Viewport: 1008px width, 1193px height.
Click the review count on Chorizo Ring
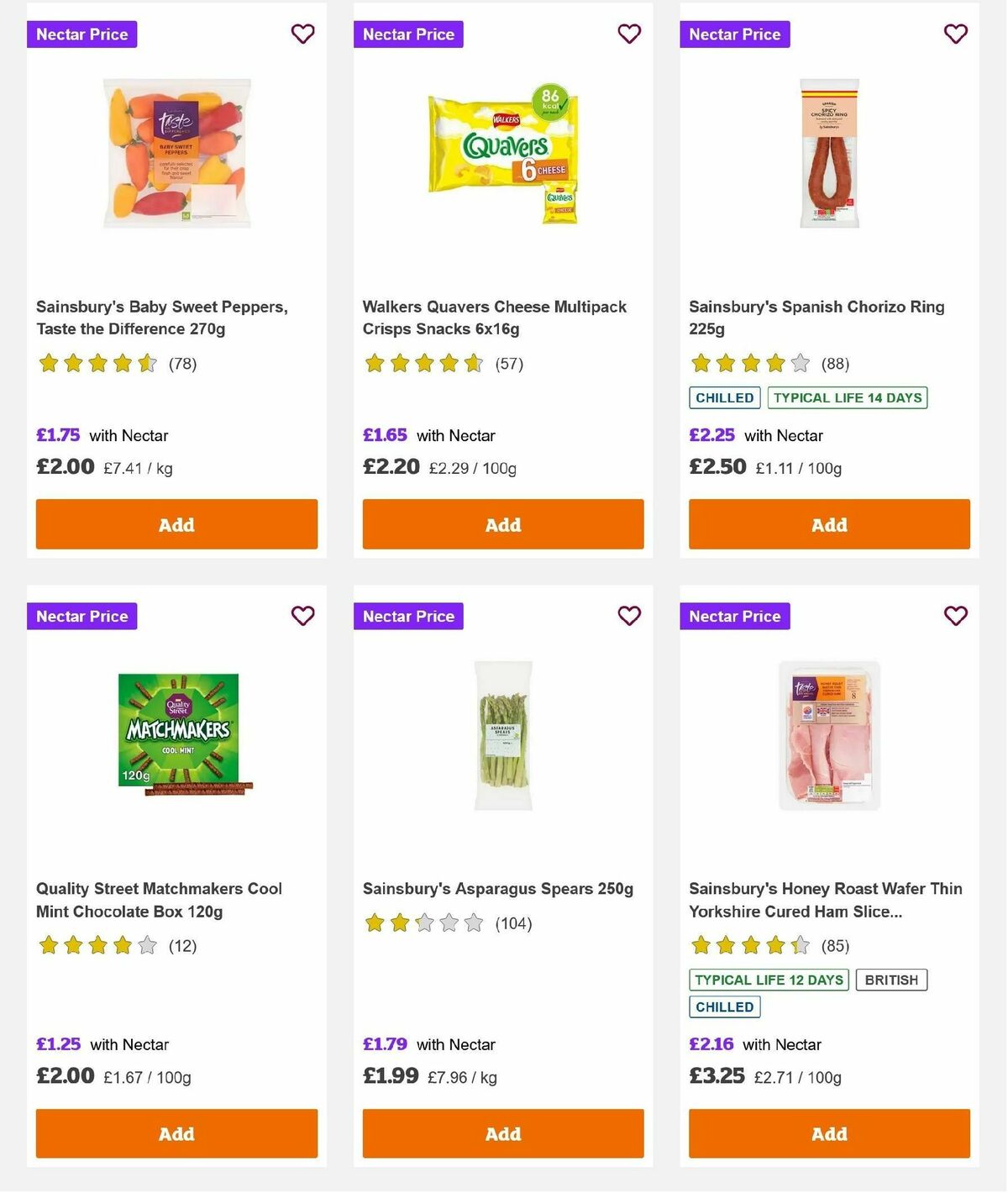coord(835,364)
